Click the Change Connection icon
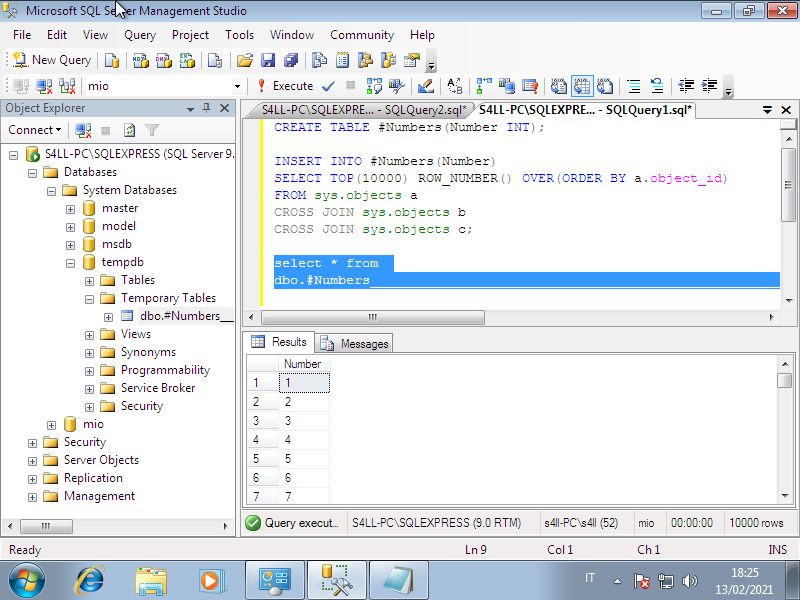Screen dimensions: 800x600 tap(67, 86)
